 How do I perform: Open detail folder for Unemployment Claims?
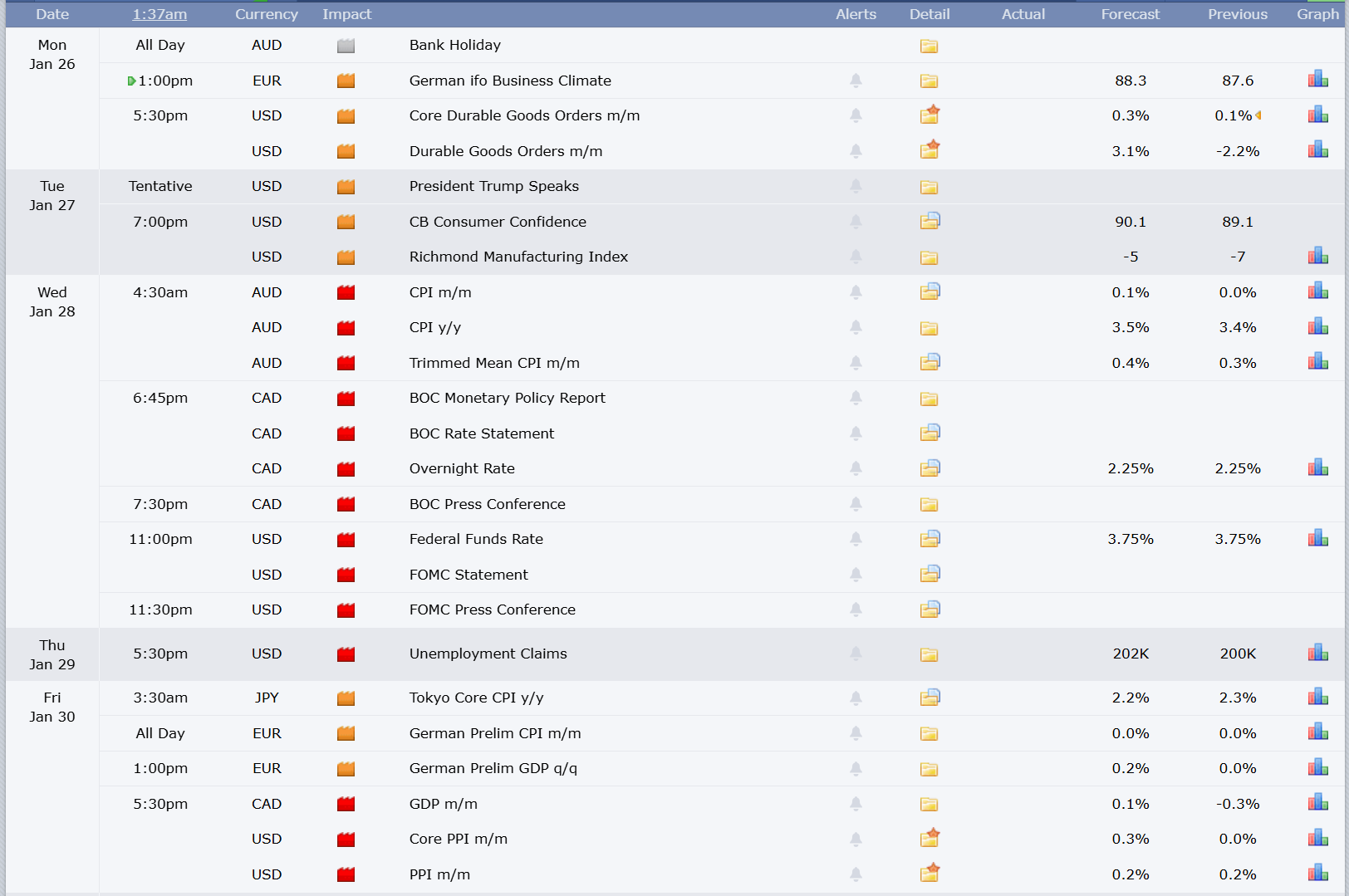point(929,654)
